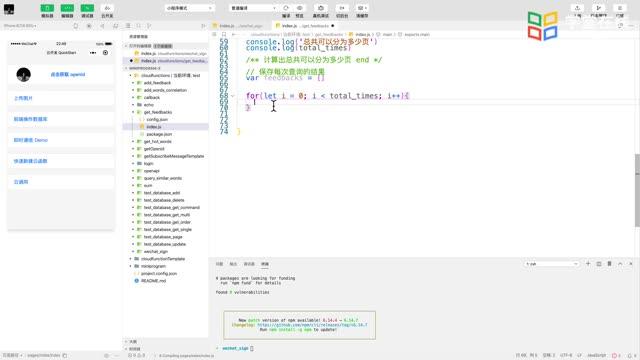
Task: Open README.md file
Action: [153, 281]
